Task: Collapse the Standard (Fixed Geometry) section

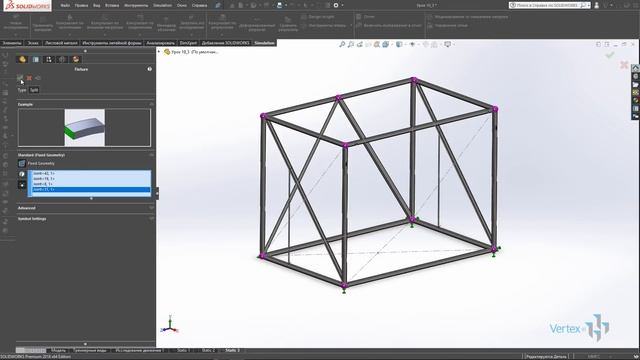Action: click(151, 155)
